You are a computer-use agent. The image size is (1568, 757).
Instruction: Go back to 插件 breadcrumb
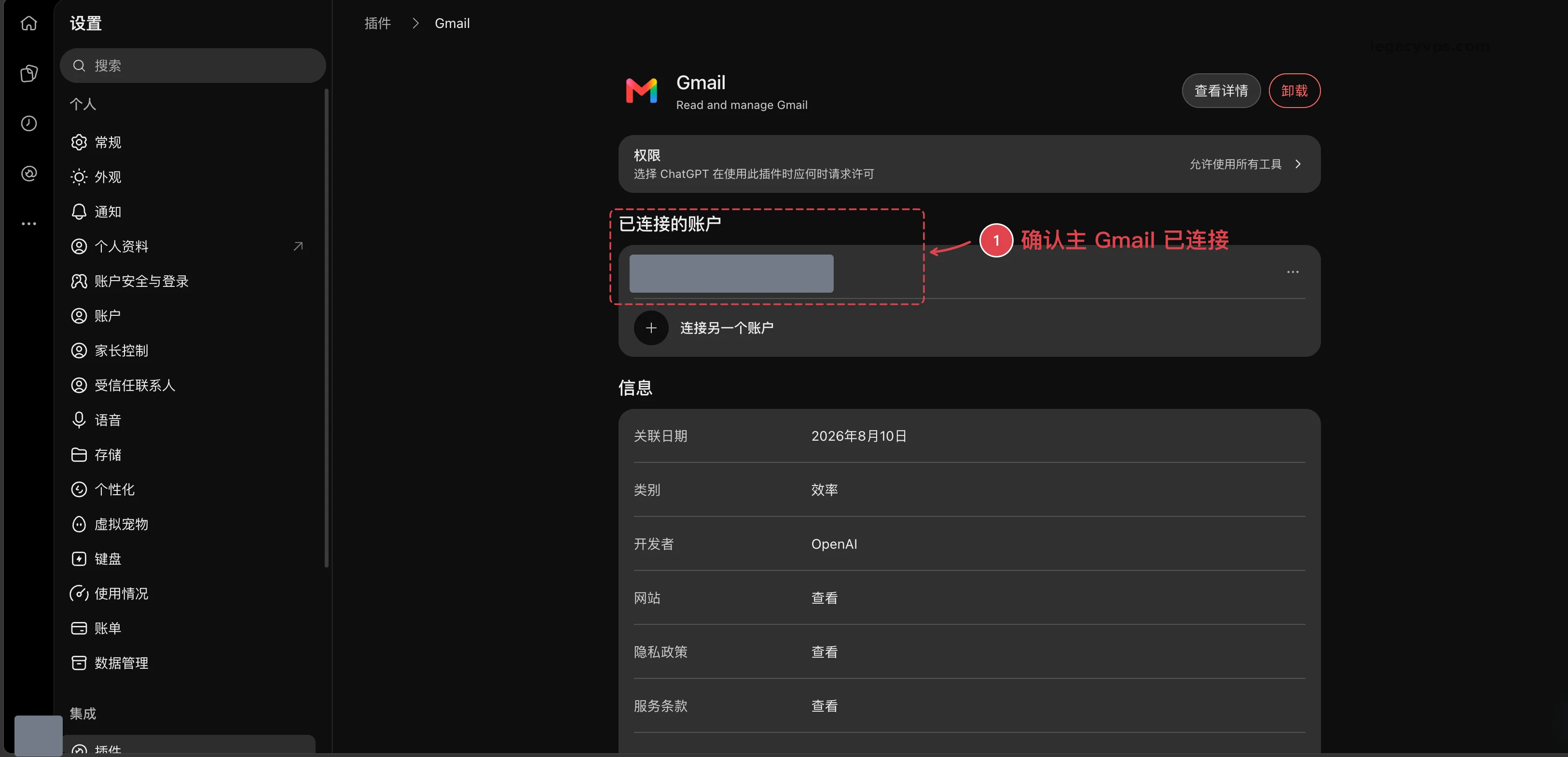377,23
